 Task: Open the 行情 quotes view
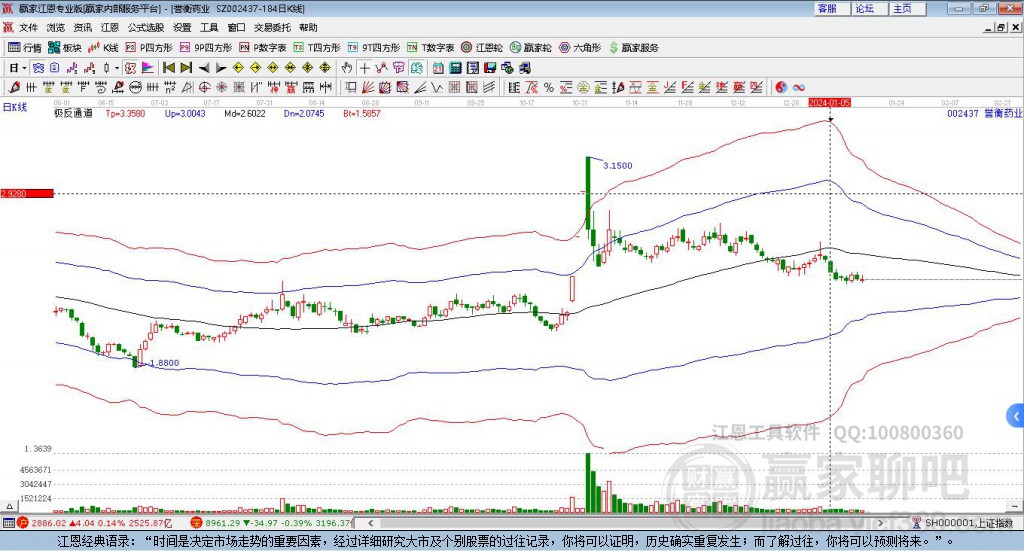24,48
